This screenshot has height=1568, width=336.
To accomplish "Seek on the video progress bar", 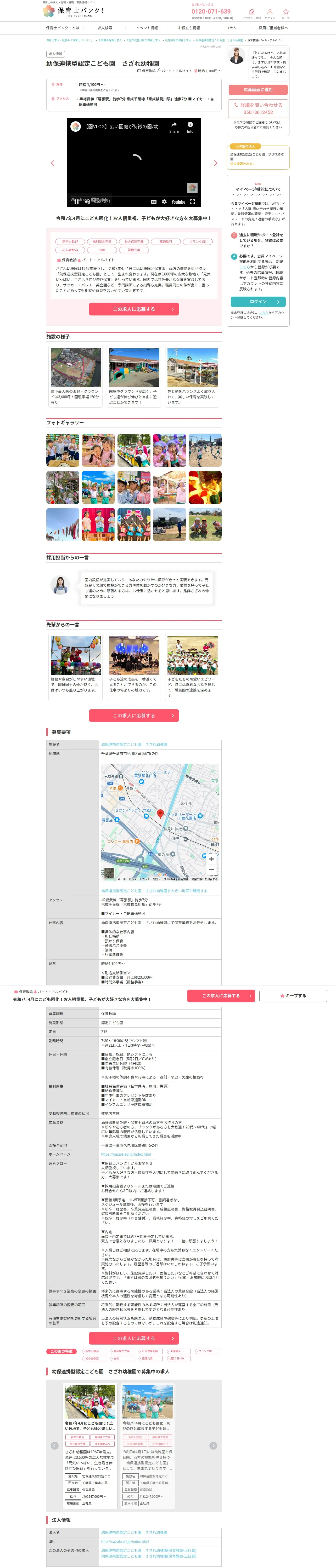I will pos(133,195).
